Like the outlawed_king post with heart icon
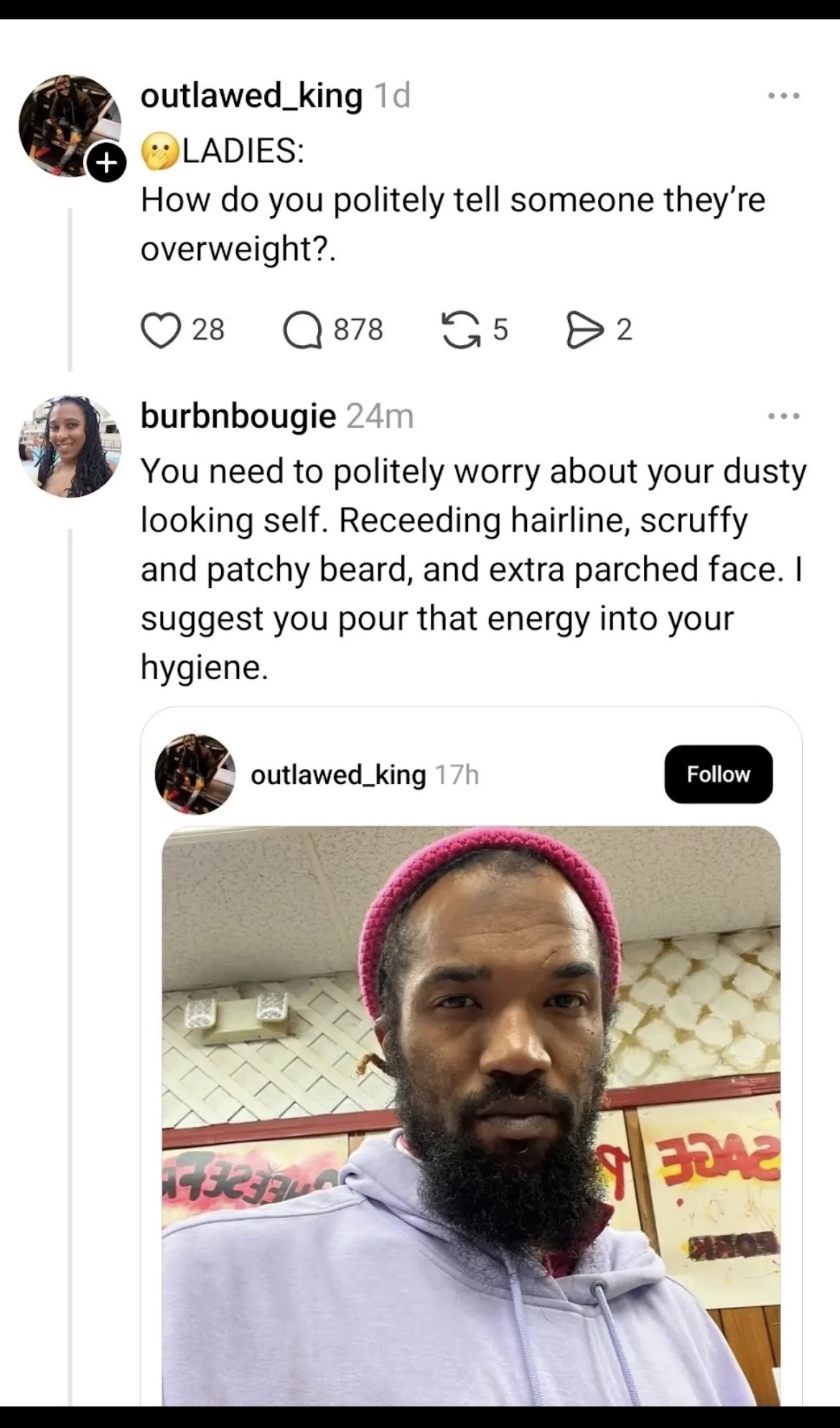Image resolution: width=840 pixels, height=1428 pixels. point(160,330)
